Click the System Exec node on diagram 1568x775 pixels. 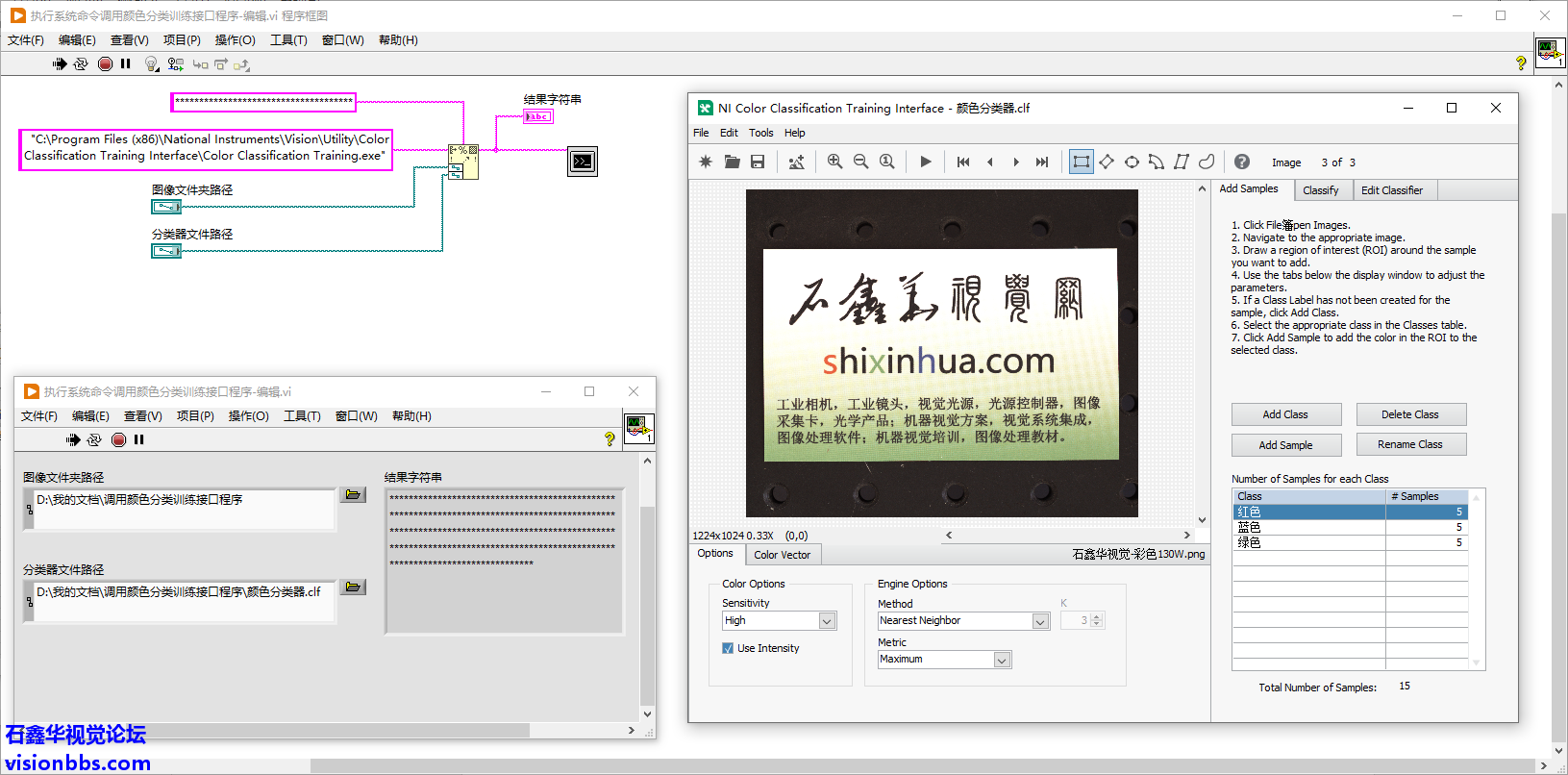click(463, 161)
